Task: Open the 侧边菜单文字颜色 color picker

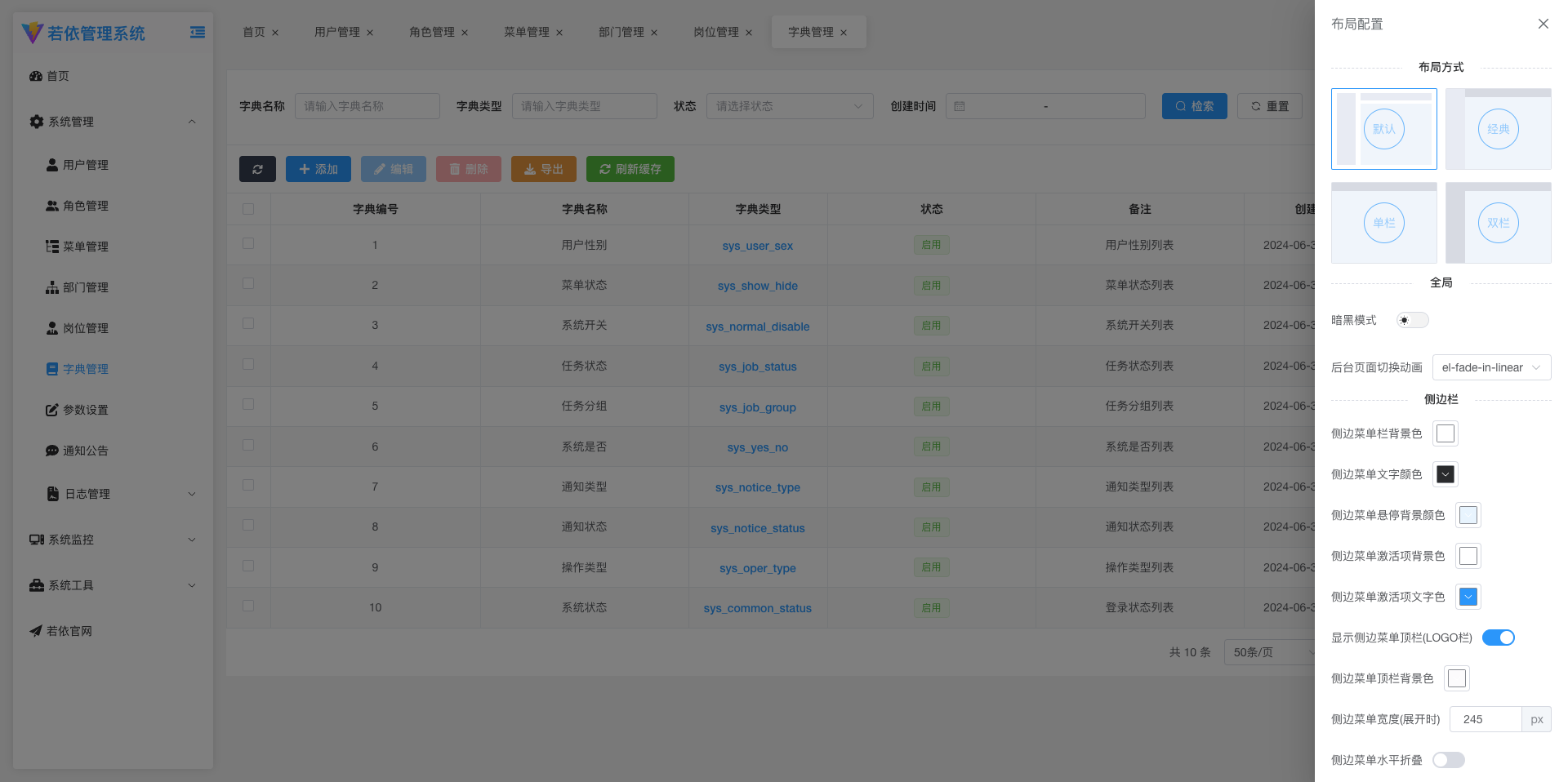Action: pos(1445,474)
